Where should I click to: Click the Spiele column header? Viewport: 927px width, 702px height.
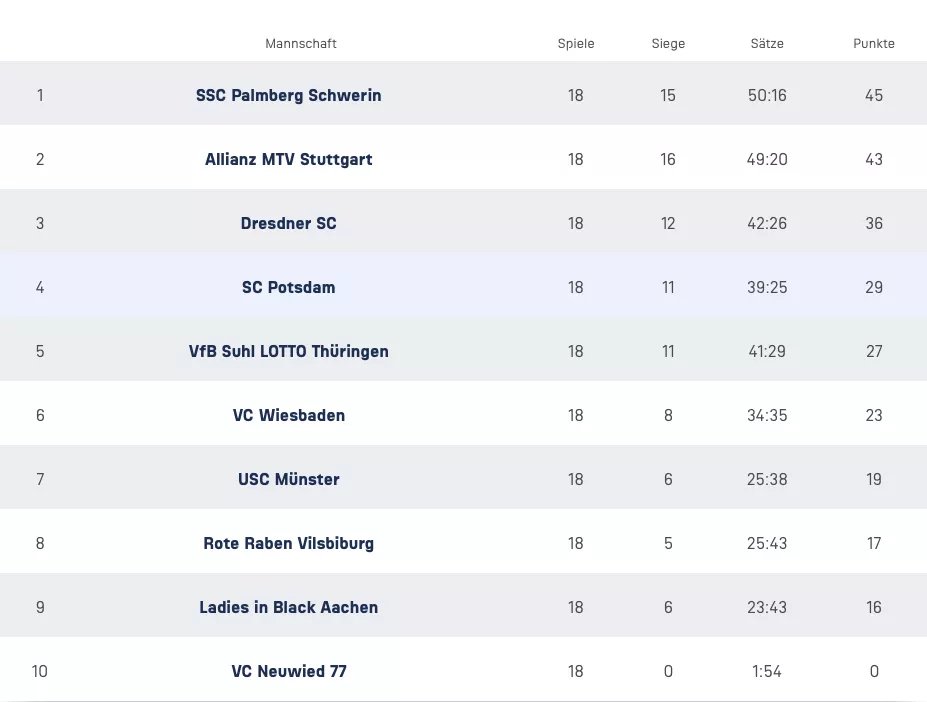pos(576,43)
